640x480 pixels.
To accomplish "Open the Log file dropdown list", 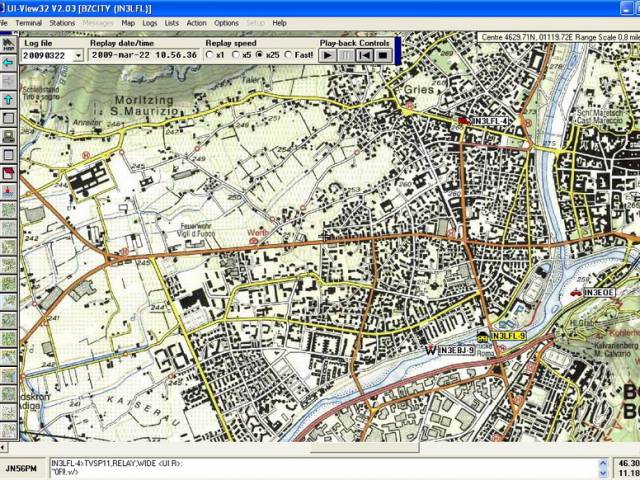I will 78,55.
